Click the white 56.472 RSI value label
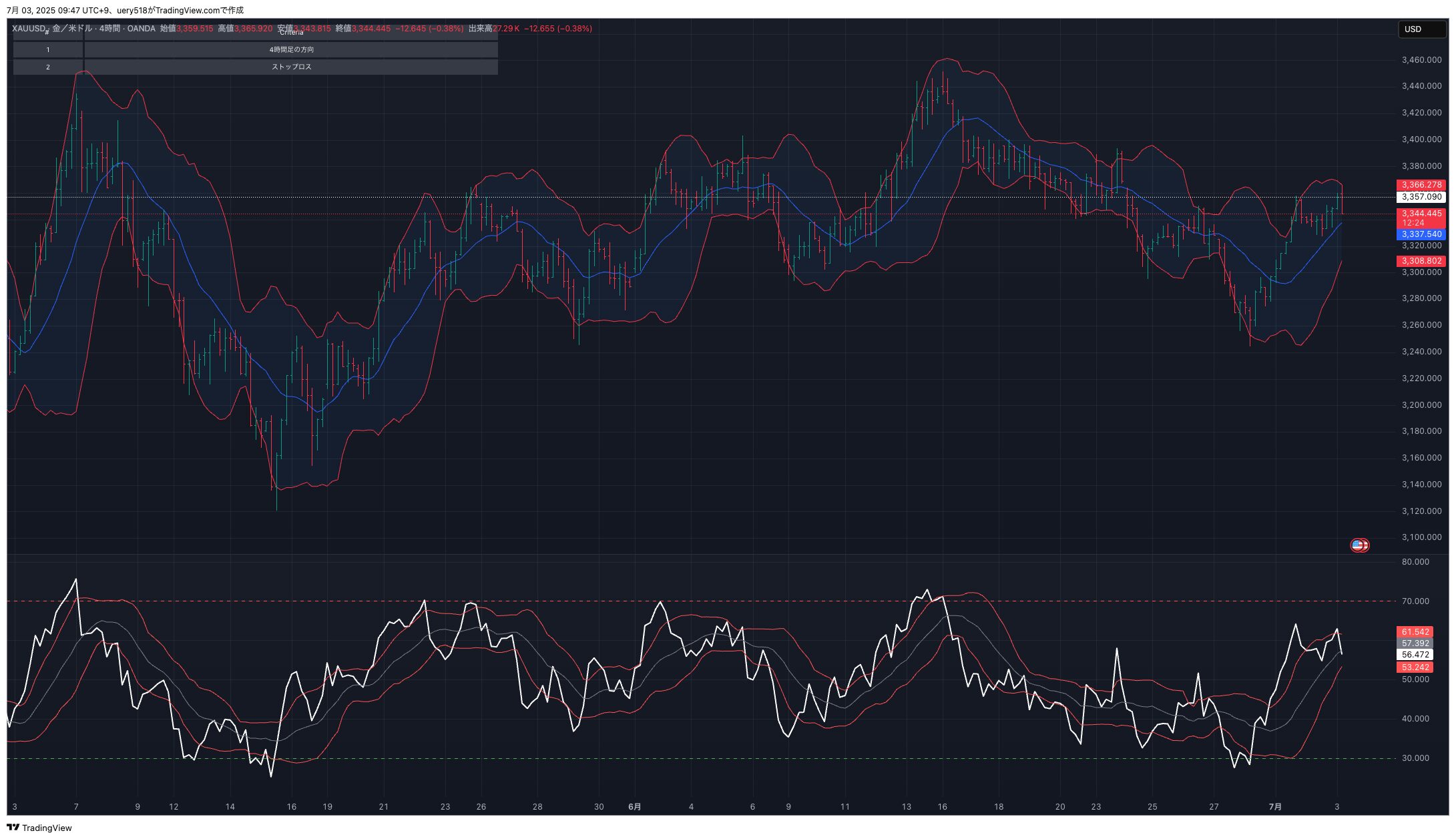The height and width of the screenshot is (839, 1456). 1415,655
